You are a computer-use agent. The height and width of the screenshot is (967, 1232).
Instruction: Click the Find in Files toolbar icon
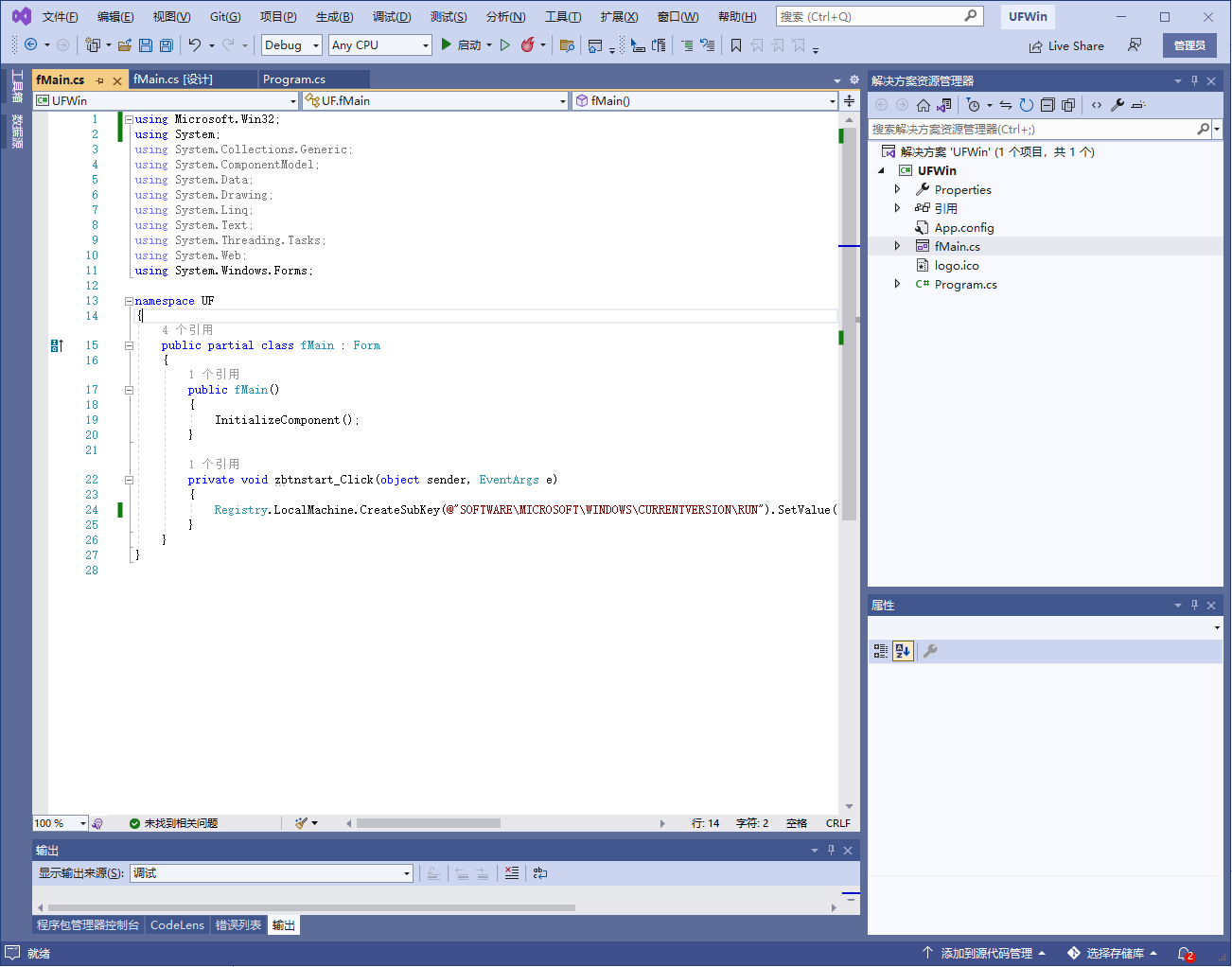567,44
